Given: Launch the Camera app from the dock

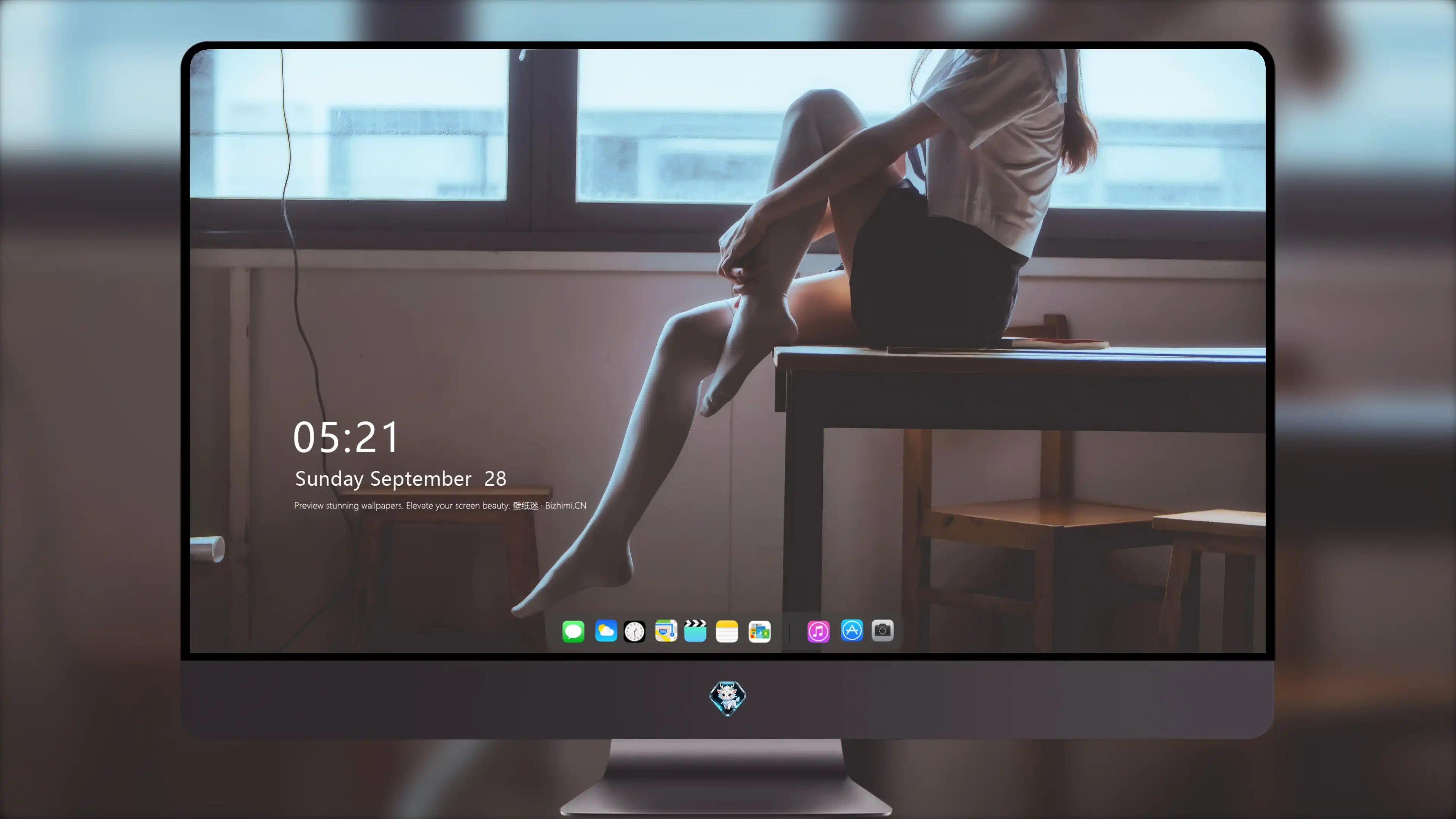Looking at the screenshot, I should tap(882, 630).
